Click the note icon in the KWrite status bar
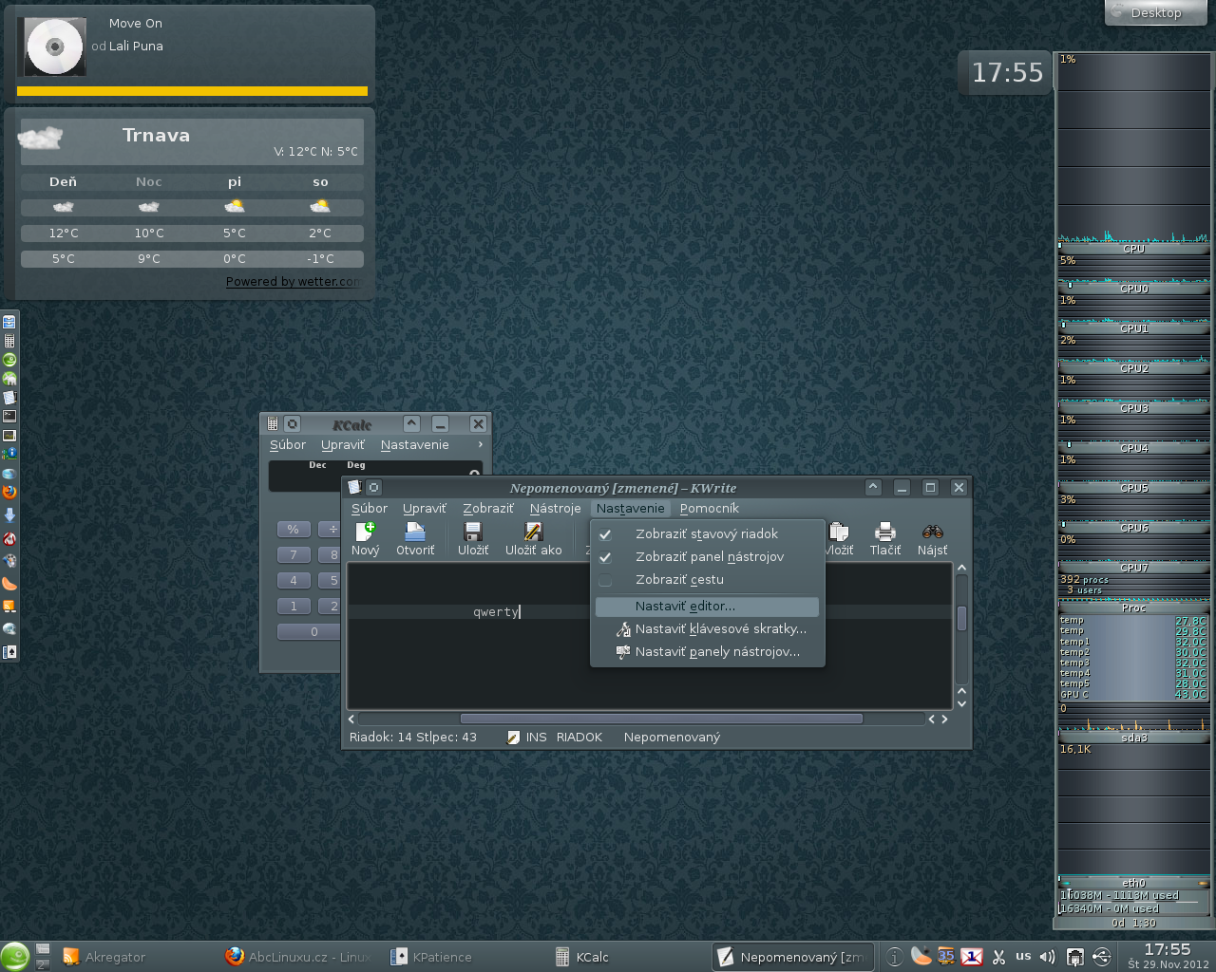Image resolution: width=1216 pixels, height=972 pixels. tap(514, 737)
